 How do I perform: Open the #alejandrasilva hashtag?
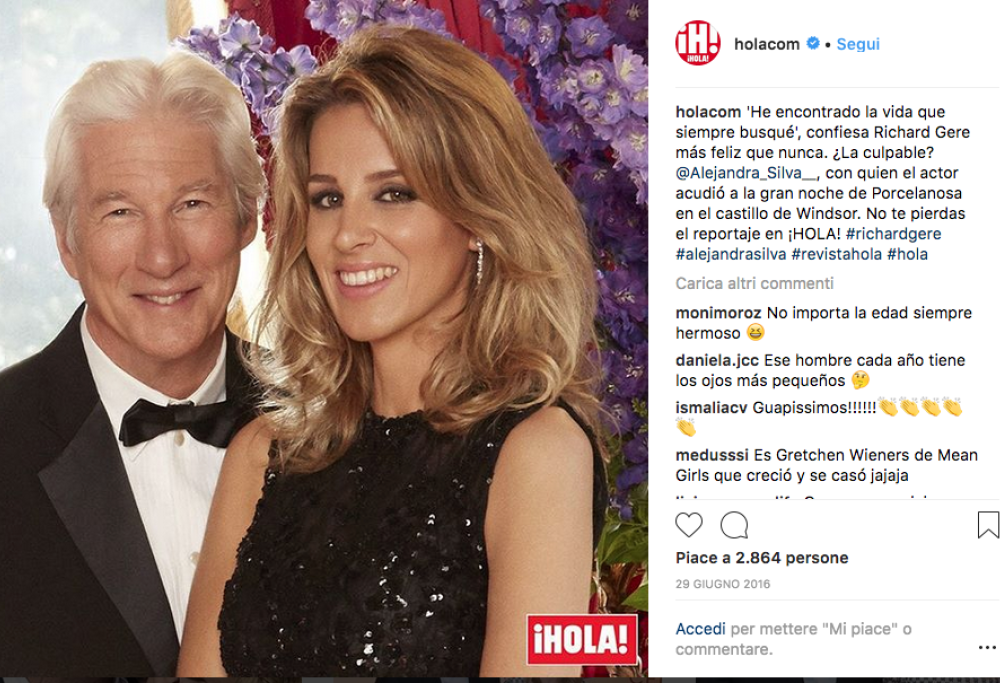731,254
